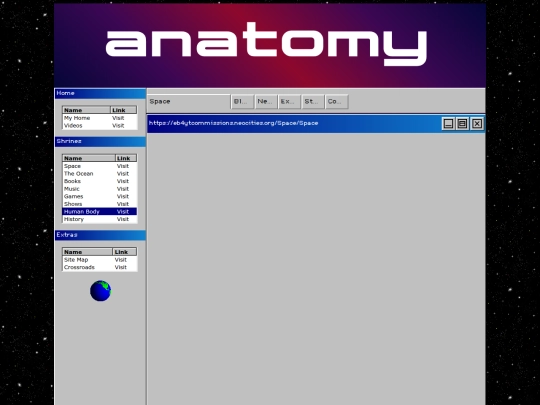
Task: Click the Name column header in Home table
Action: tap(86, 110)
